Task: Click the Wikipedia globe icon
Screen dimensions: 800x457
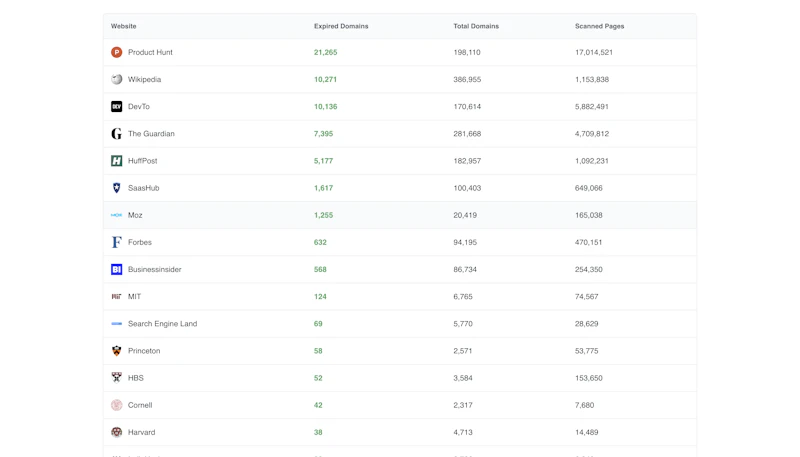Action: click(116, 79)
